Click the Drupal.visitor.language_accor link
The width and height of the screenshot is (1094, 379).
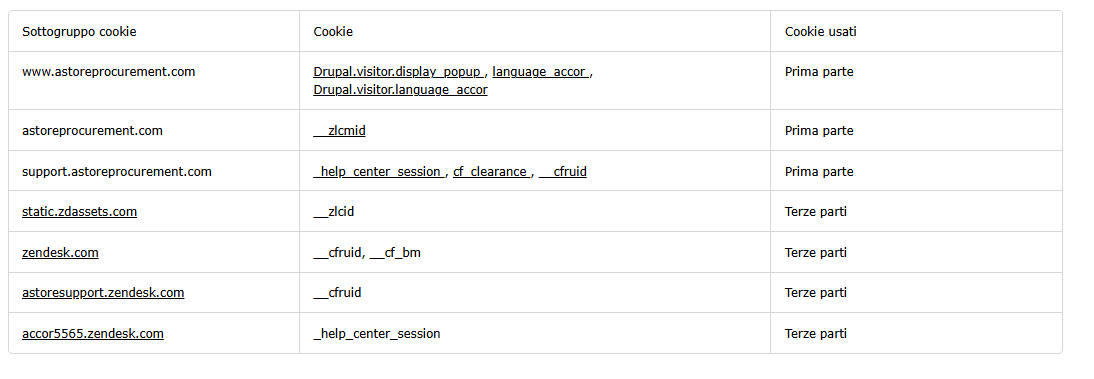pyautogui.click(x=400, y=90)
